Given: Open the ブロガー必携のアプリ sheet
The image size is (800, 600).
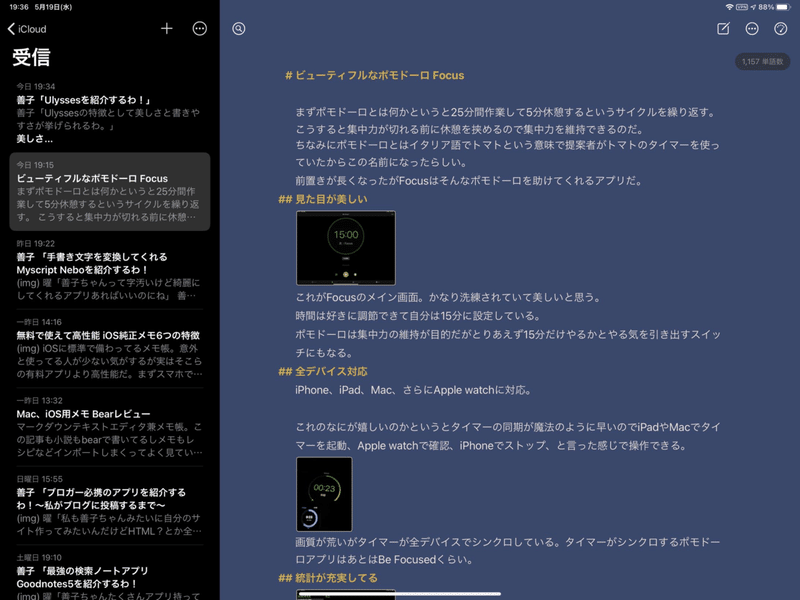Looking at the screenshot, I should [x=110, y=505].
